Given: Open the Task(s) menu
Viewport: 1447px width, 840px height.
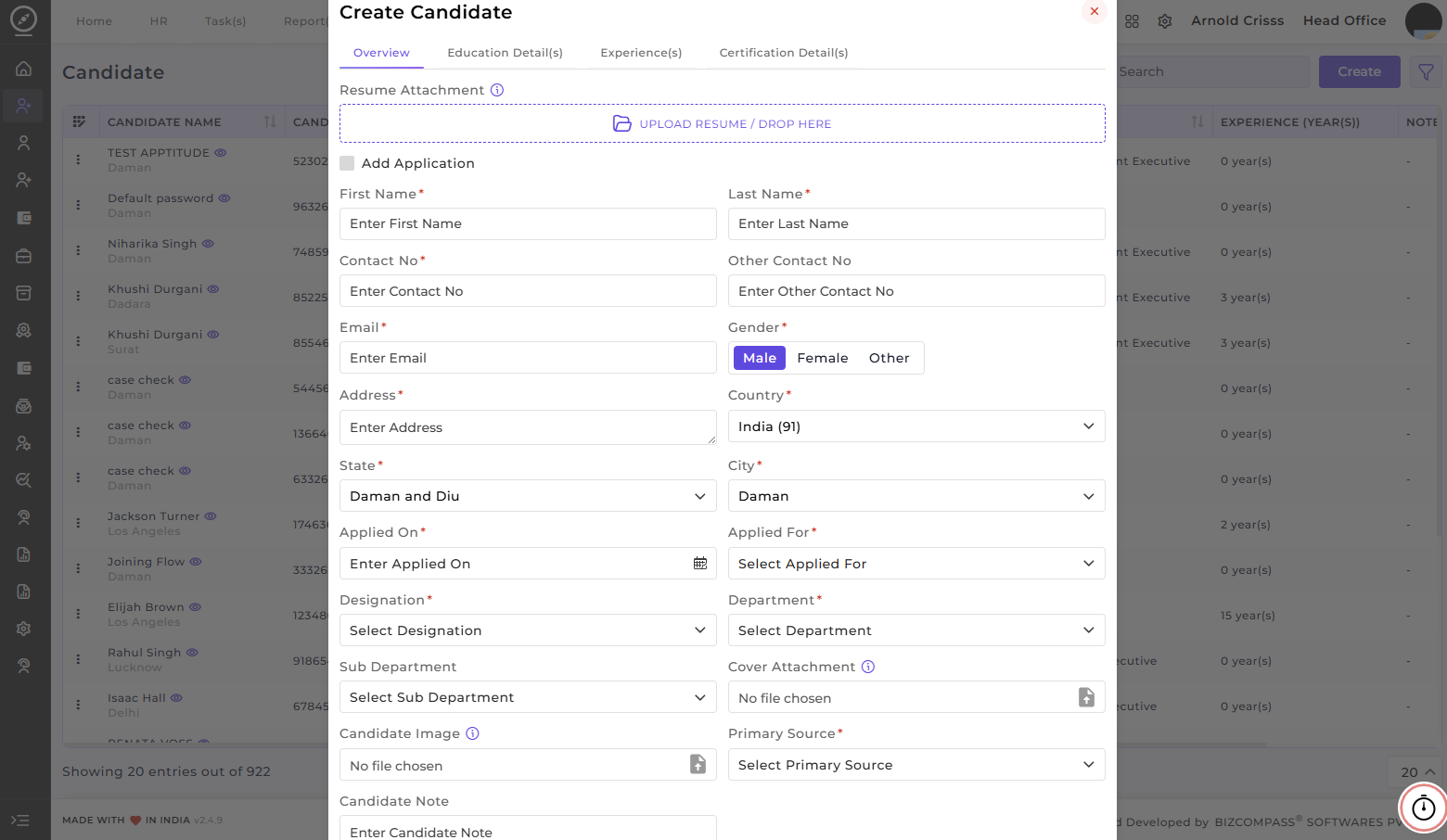Looking at the screenshot, I should point(225,20).
